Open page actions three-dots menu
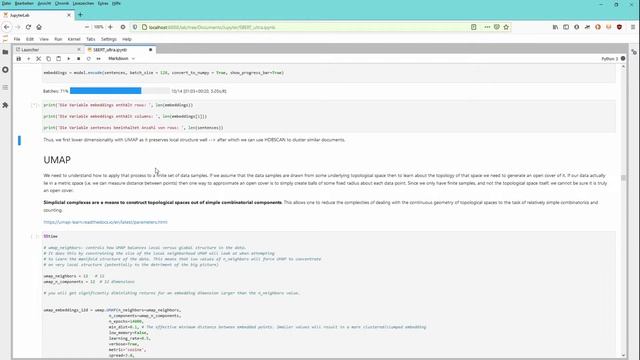The height and width of the screenshot is (360, 640). (487, 27)
